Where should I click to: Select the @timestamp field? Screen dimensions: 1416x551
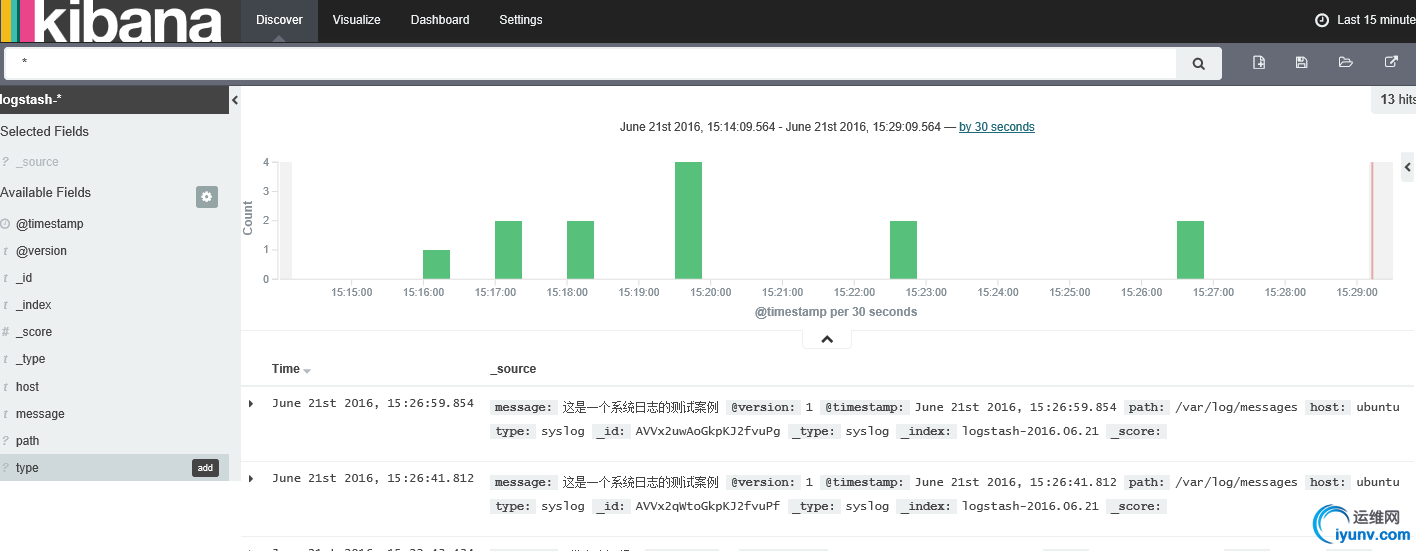click(50, 224)
